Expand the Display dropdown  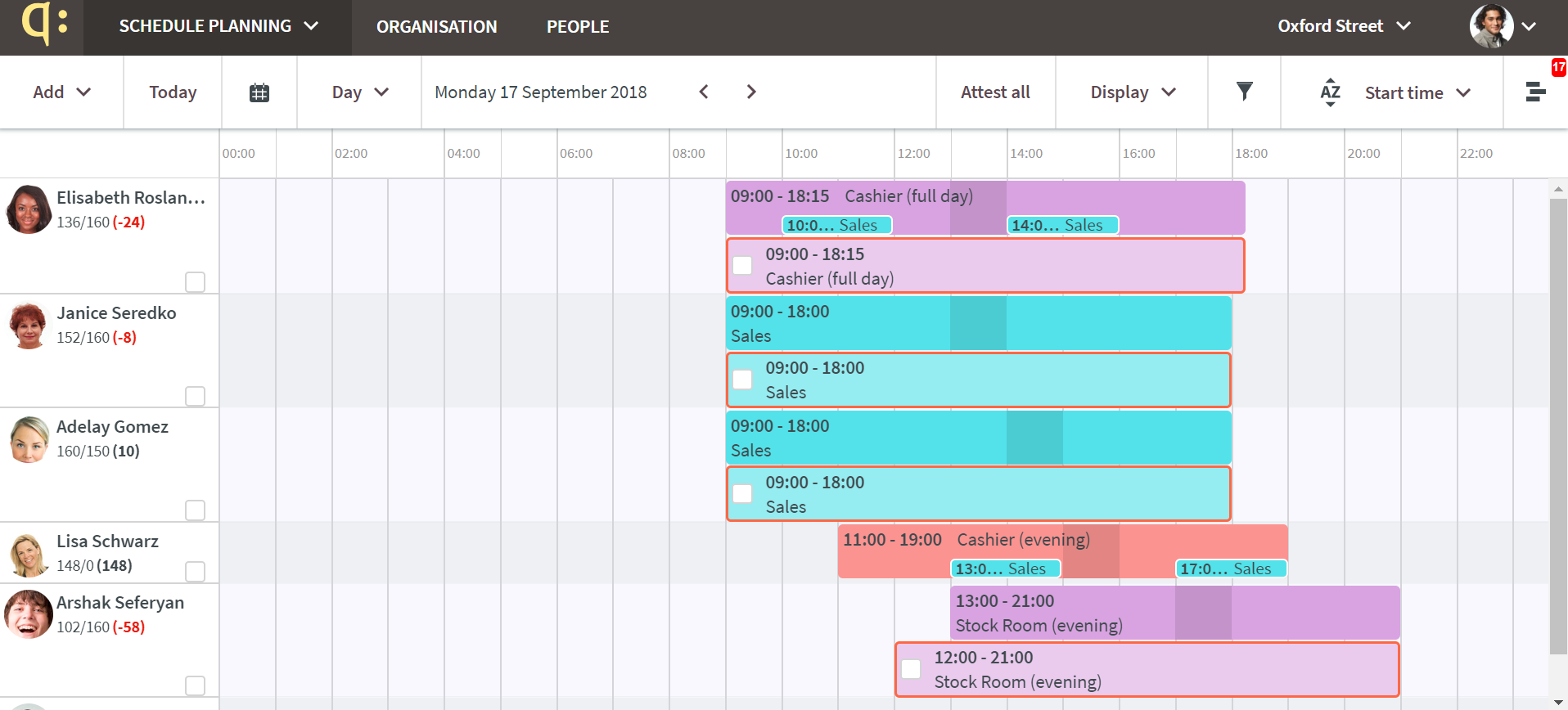tap(1133, 92)
